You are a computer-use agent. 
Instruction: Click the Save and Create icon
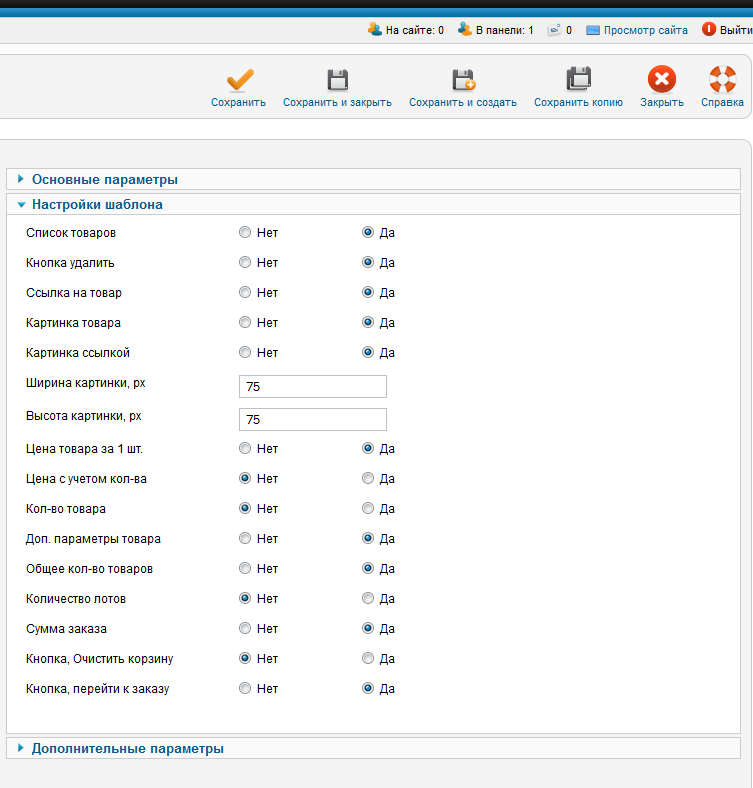pyautogui.click(x=463, y=80)
